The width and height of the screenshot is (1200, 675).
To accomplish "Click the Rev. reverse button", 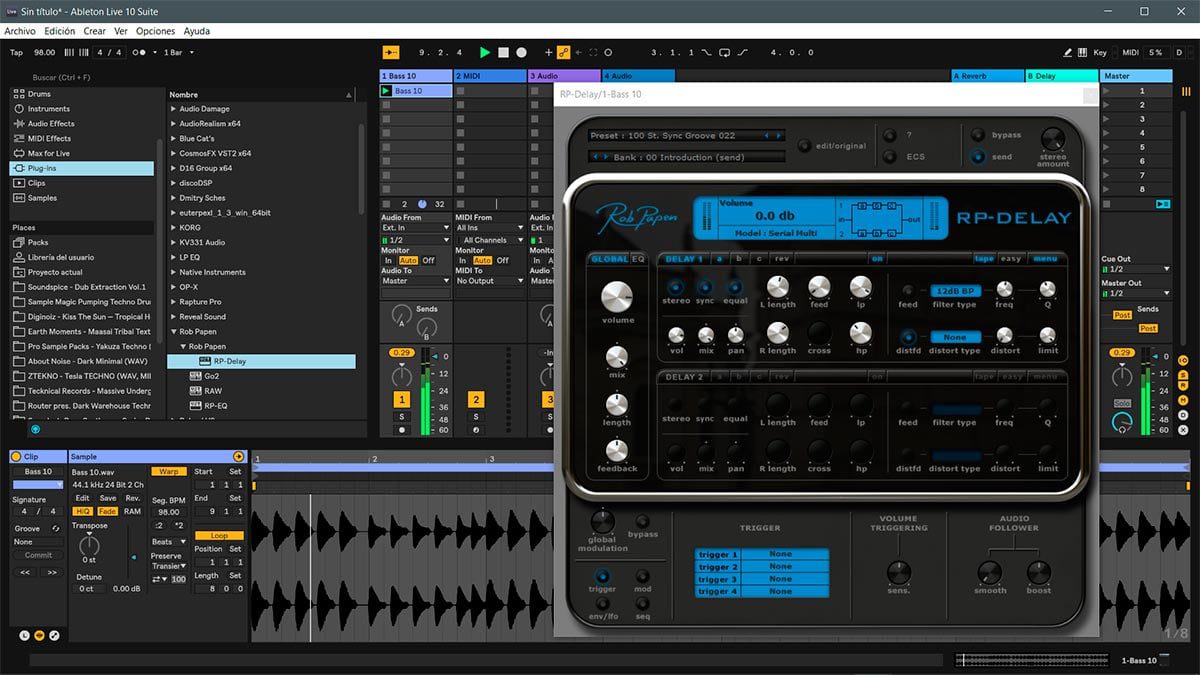I will pyautogui.click(x=132, y=498).
